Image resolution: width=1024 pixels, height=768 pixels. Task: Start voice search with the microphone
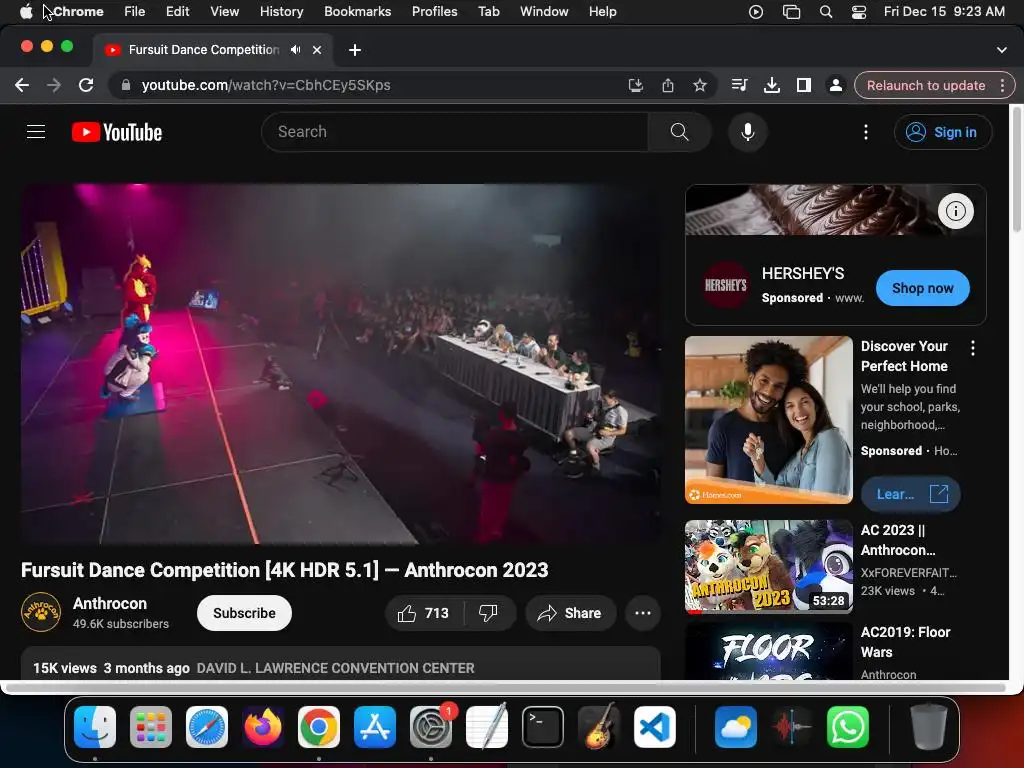(x=748, y=132)
